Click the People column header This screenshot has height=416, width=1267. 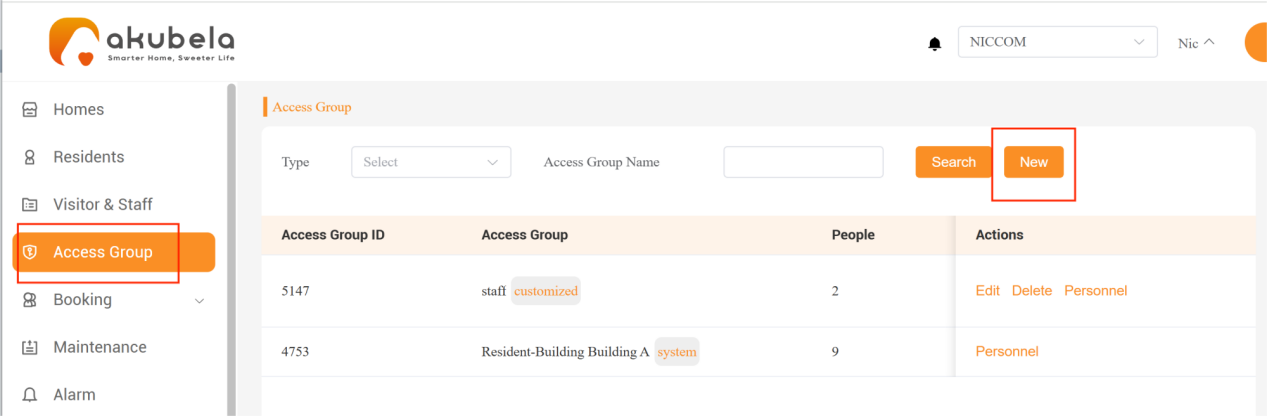pos(853,235)
